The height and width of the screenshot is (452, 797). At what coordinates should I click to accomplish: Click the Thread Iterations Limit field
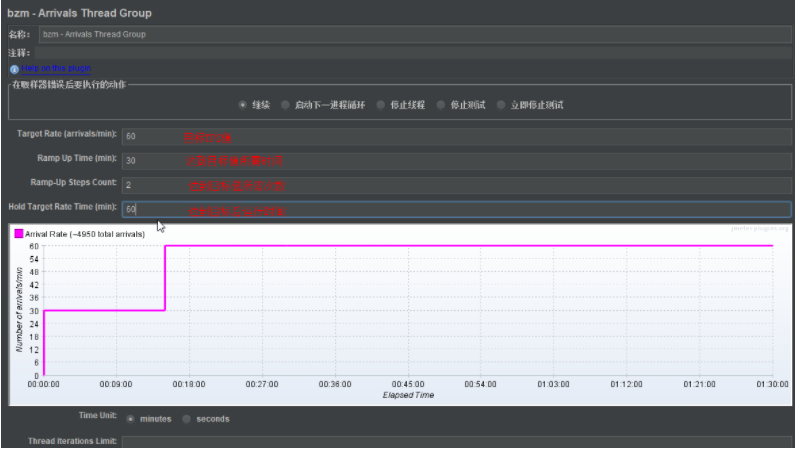pyautogui.click(x=456, y=442)
